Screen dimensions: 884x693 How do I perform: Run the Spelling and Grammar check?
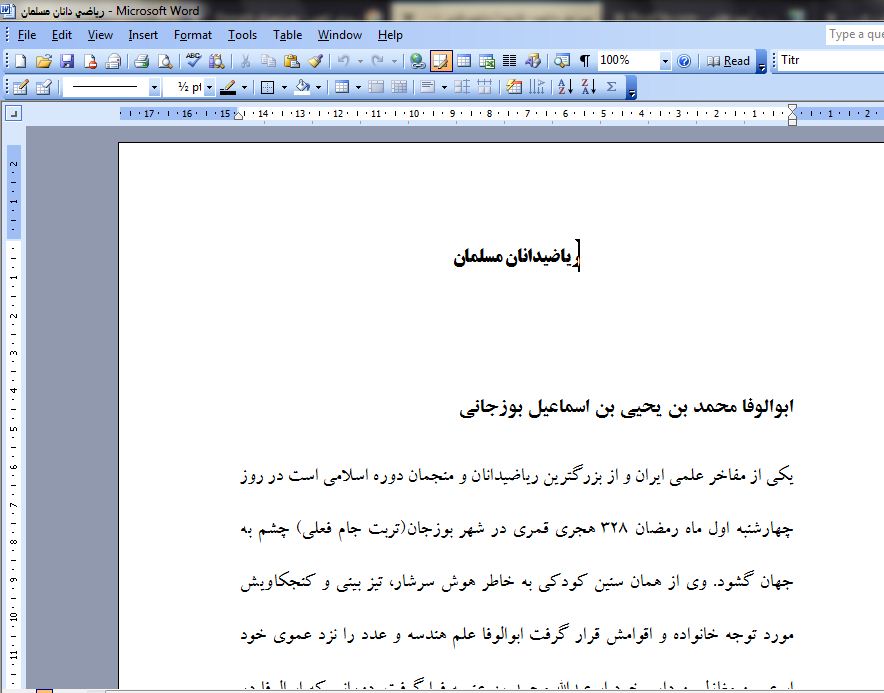click(193, 61)
